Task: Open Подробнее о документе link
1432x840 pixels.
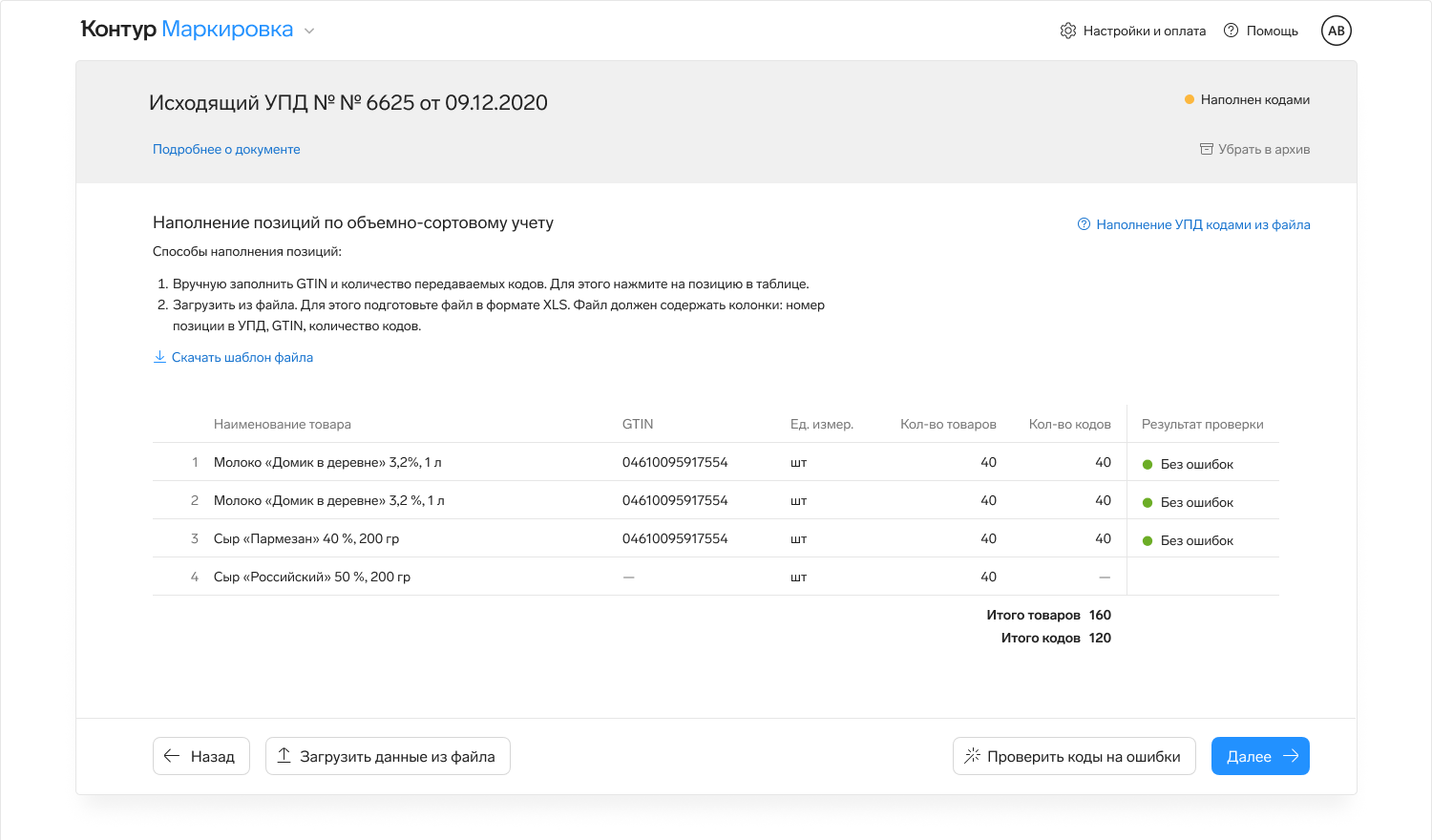Action: point(226,149)
